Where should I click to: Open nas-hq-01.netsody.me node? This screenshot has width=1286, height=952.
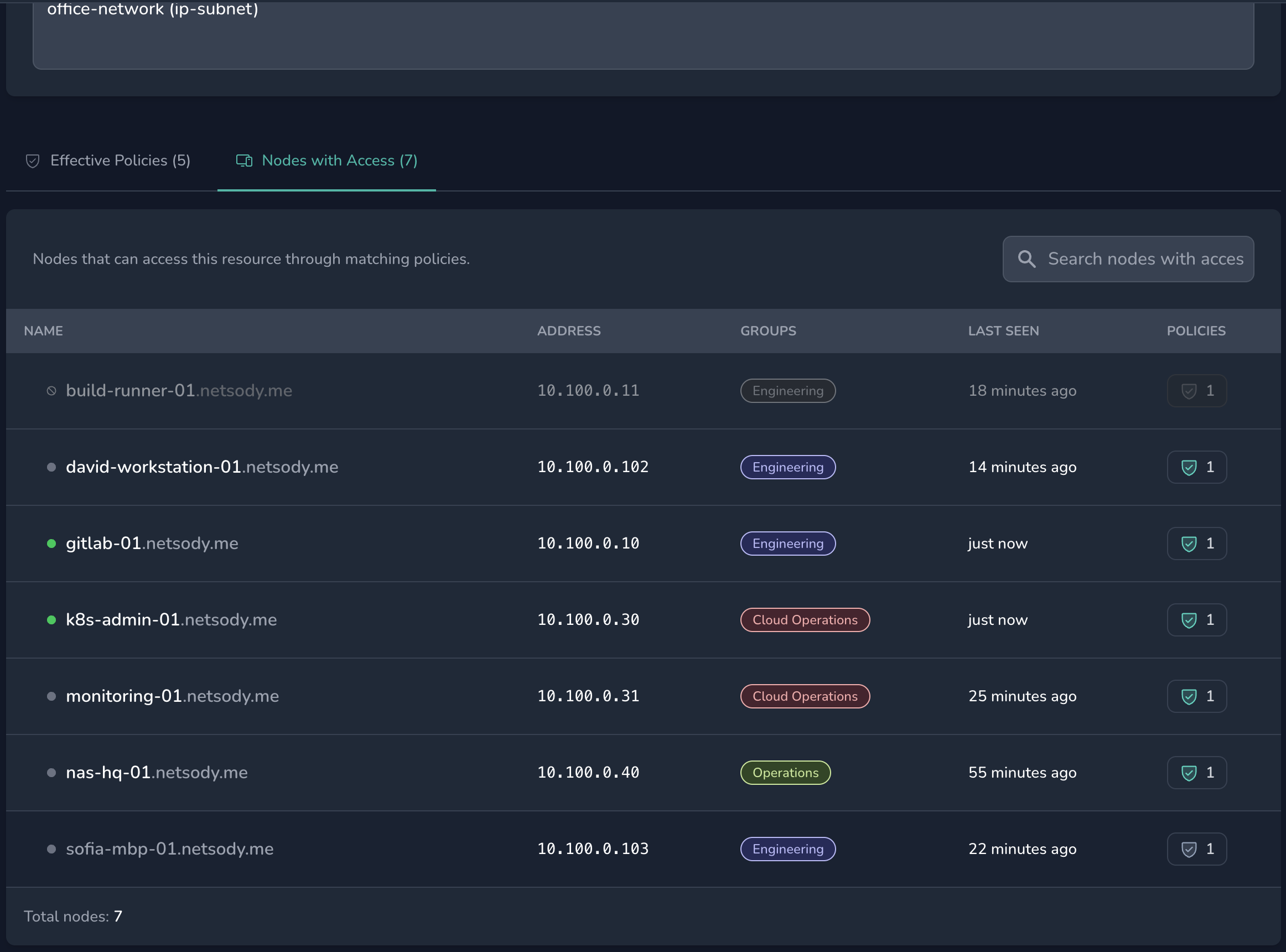157,773
